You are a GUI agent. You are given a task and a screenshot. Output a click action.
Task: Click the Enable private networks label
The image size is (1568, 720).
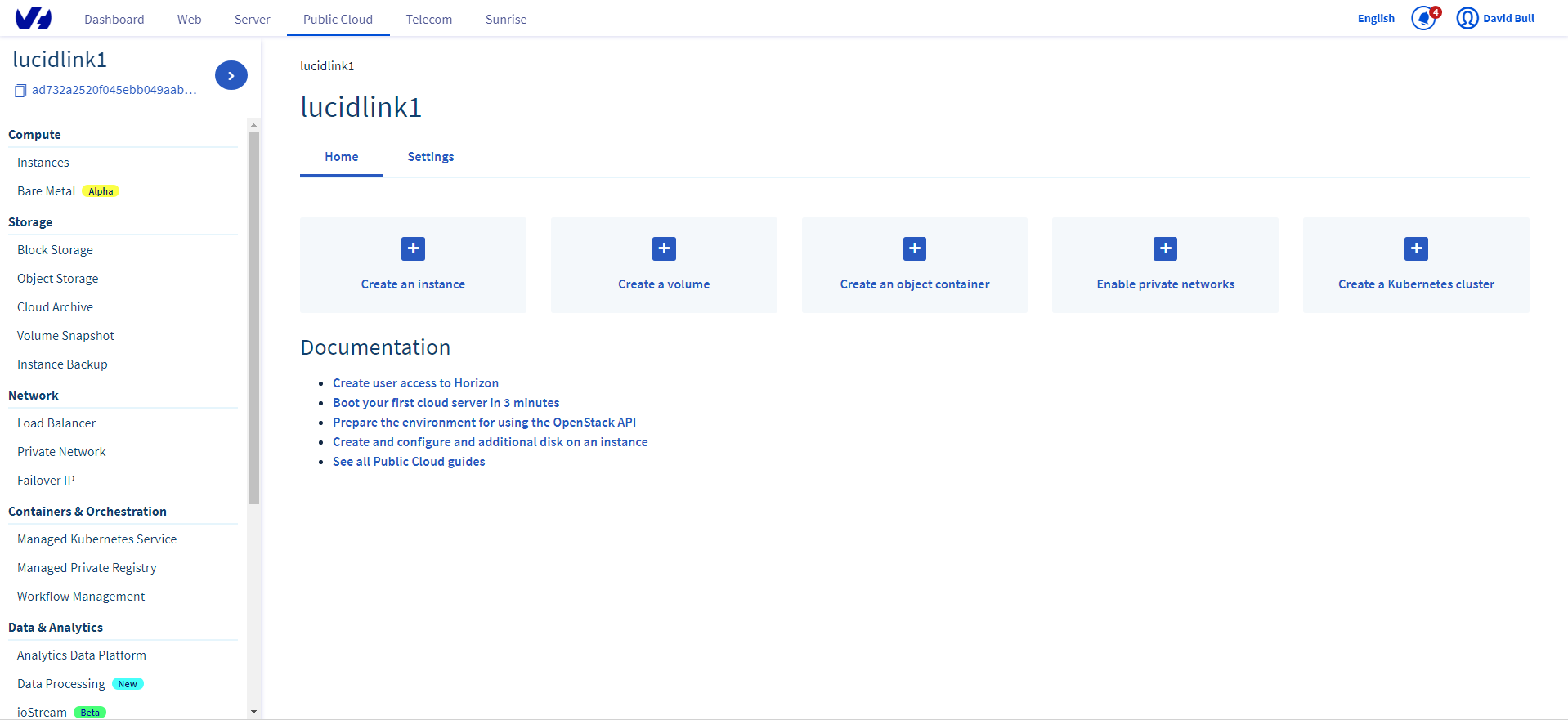point(1166,284)
